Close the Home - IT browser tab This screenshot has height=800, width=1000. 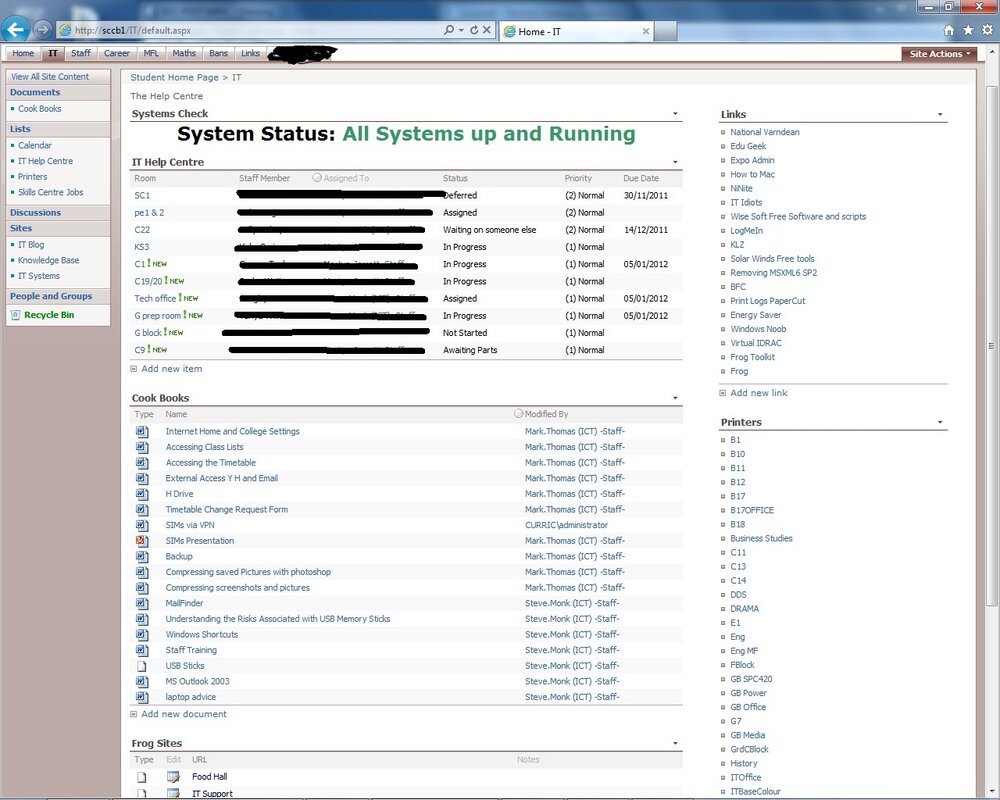(646, 31)
